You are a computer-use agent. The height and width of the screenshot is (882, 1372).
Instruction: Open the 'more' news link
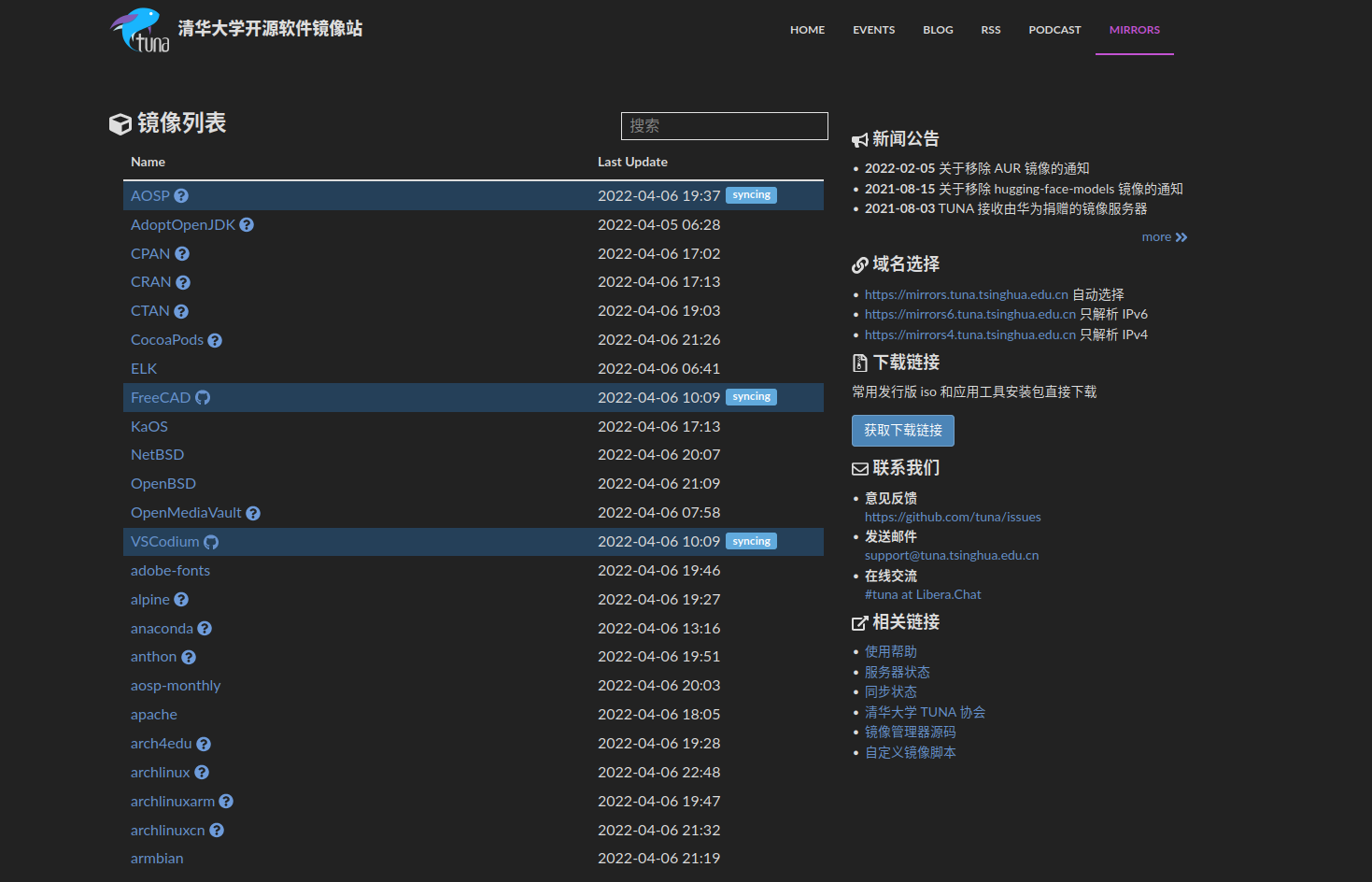point(1165,237)
